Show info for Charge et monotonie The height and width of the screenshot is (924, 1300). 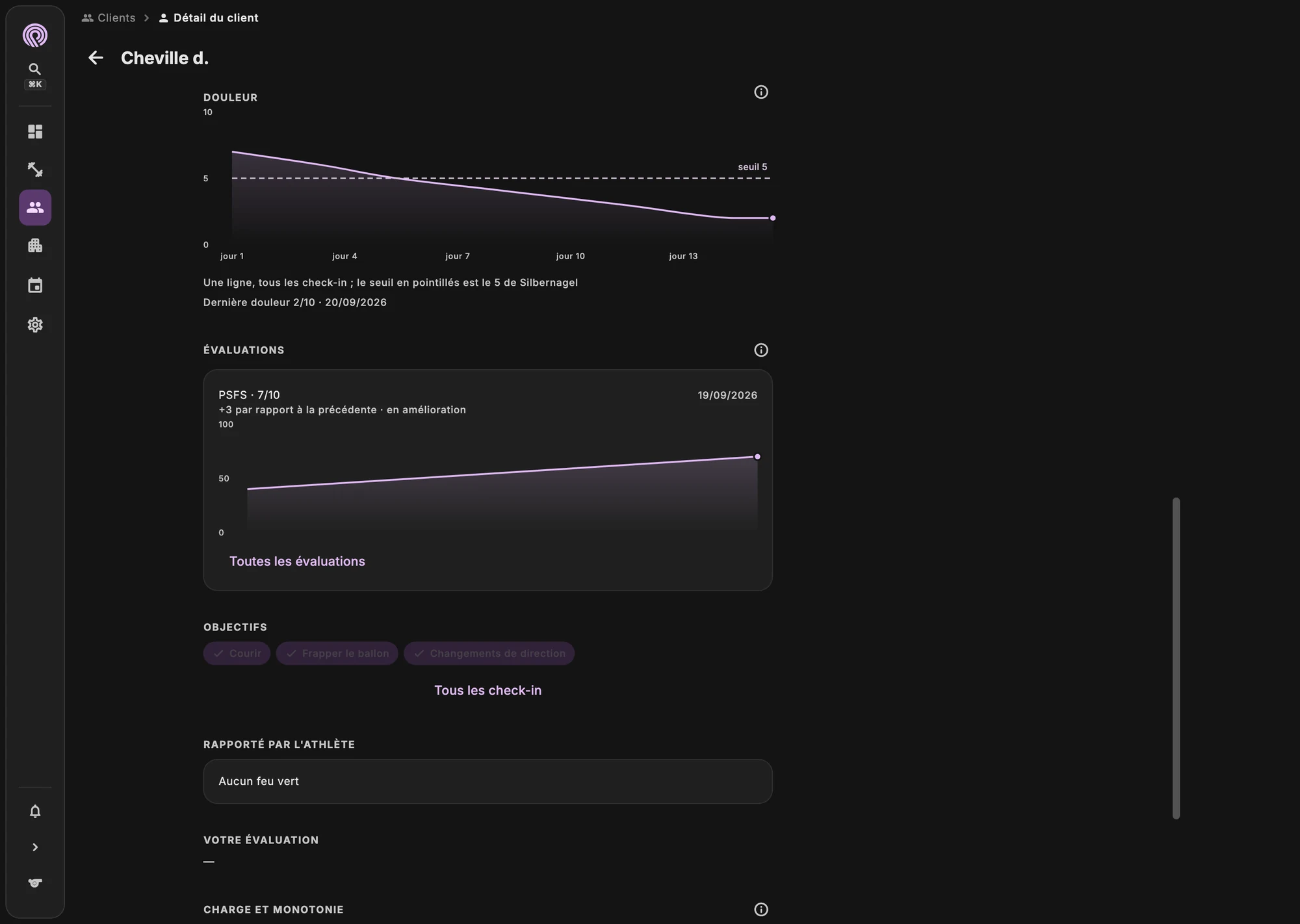pos(761,910)
